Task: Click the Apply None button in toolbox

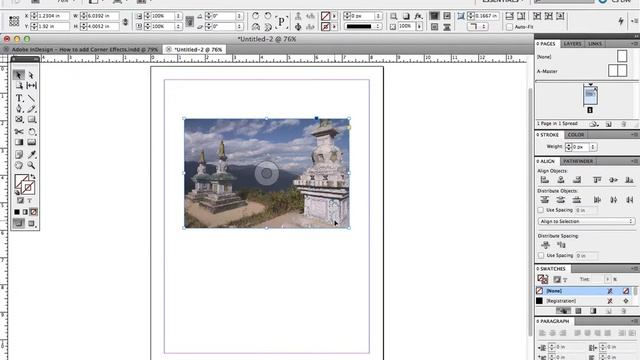Action: 34,212
